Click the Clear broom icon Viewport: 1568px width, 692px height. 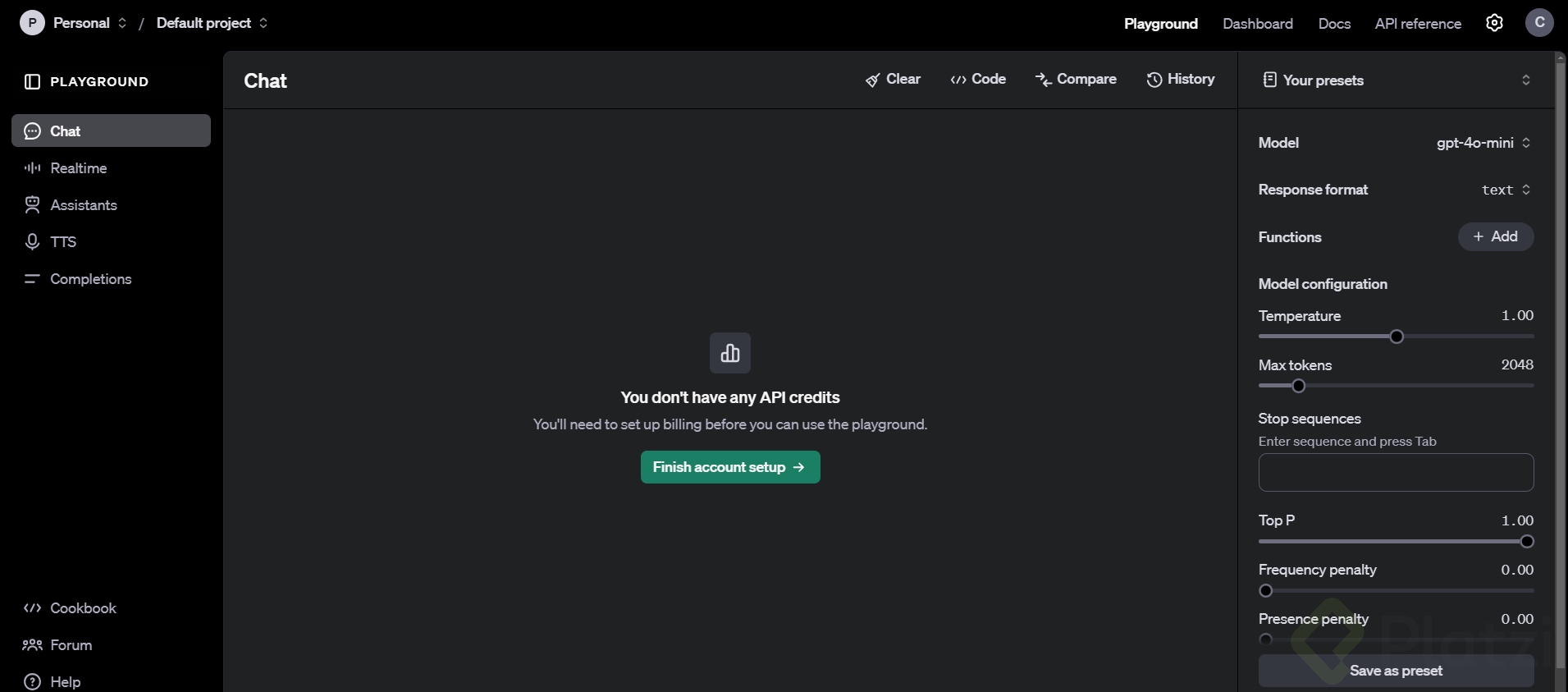coord(872,80)
